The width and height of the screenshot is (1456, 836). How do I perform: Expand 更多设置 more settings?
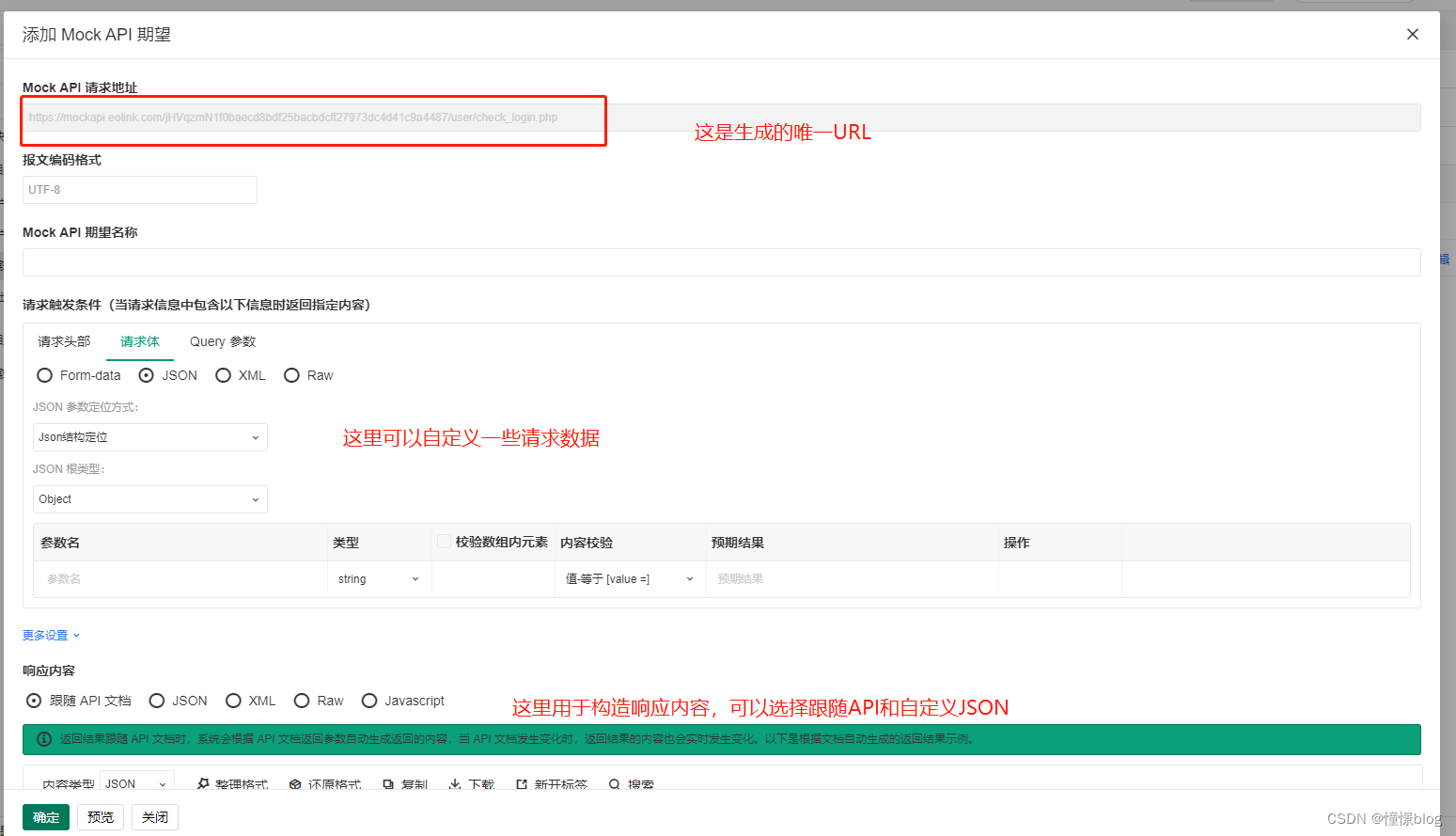click(51, 636)
